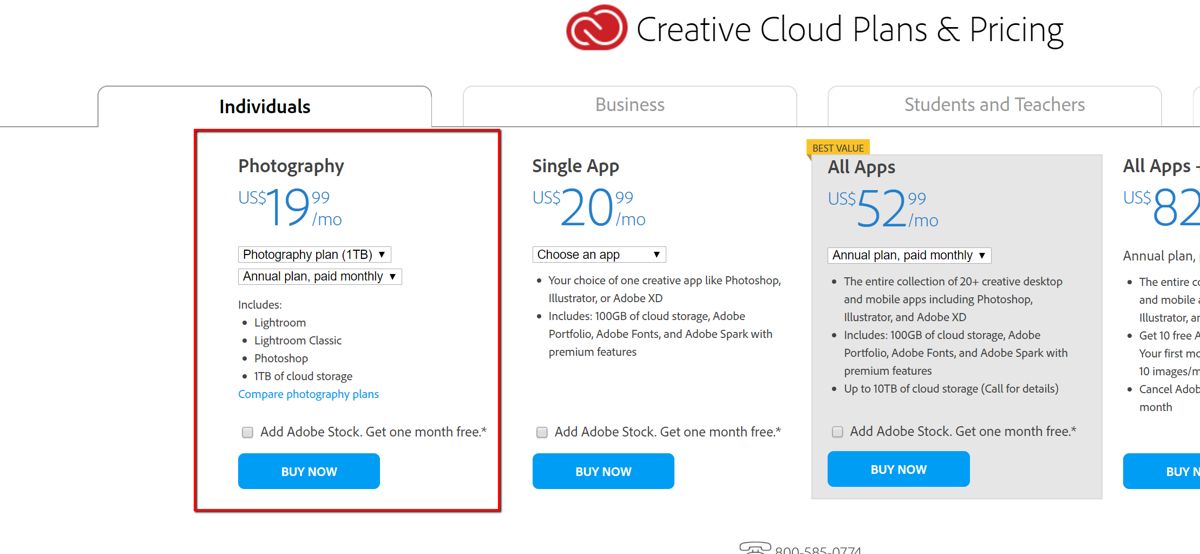Check Add Adobe Stock for All Apps plan

point(837,432)
